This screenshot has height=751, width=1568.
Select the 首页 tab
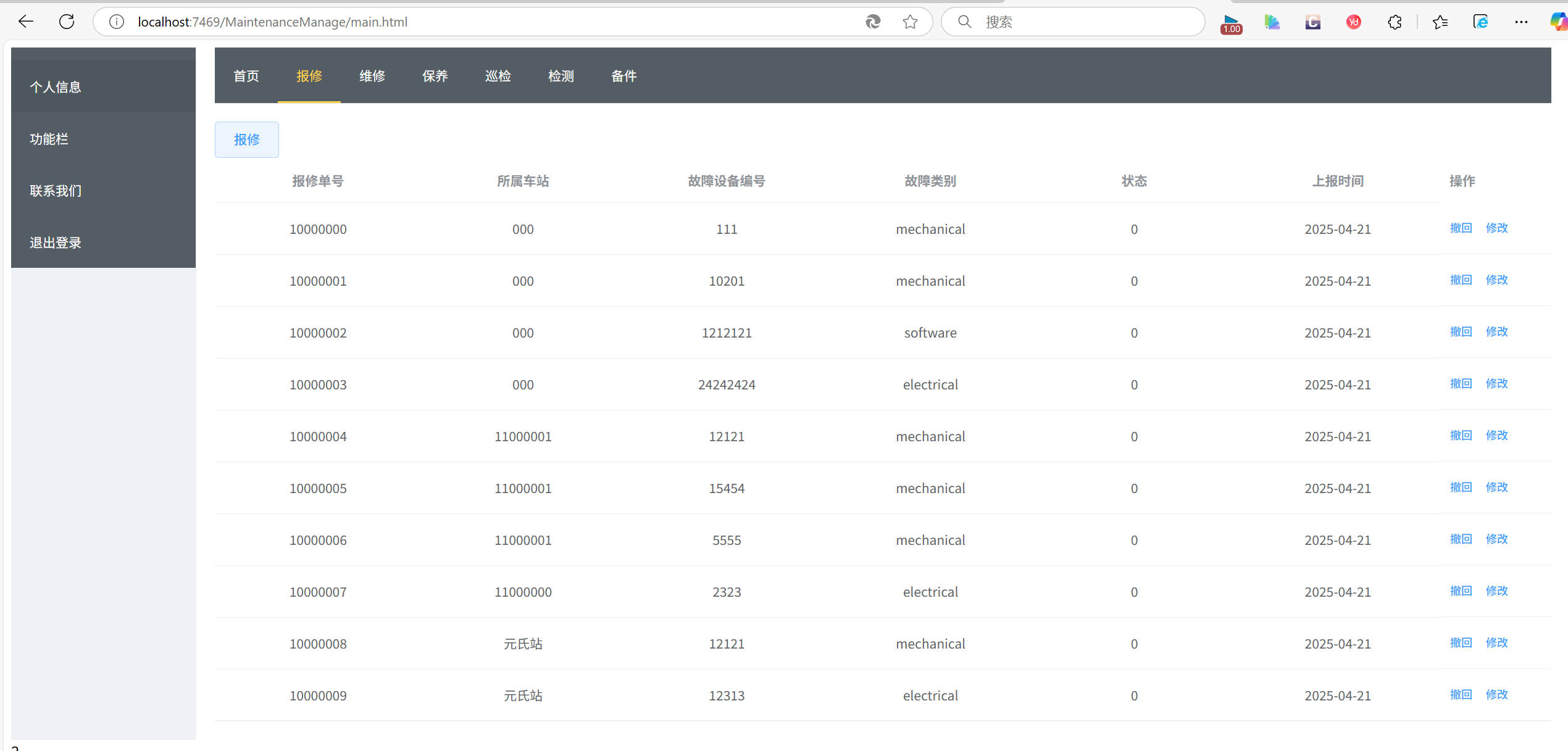(x=246, y=76)
